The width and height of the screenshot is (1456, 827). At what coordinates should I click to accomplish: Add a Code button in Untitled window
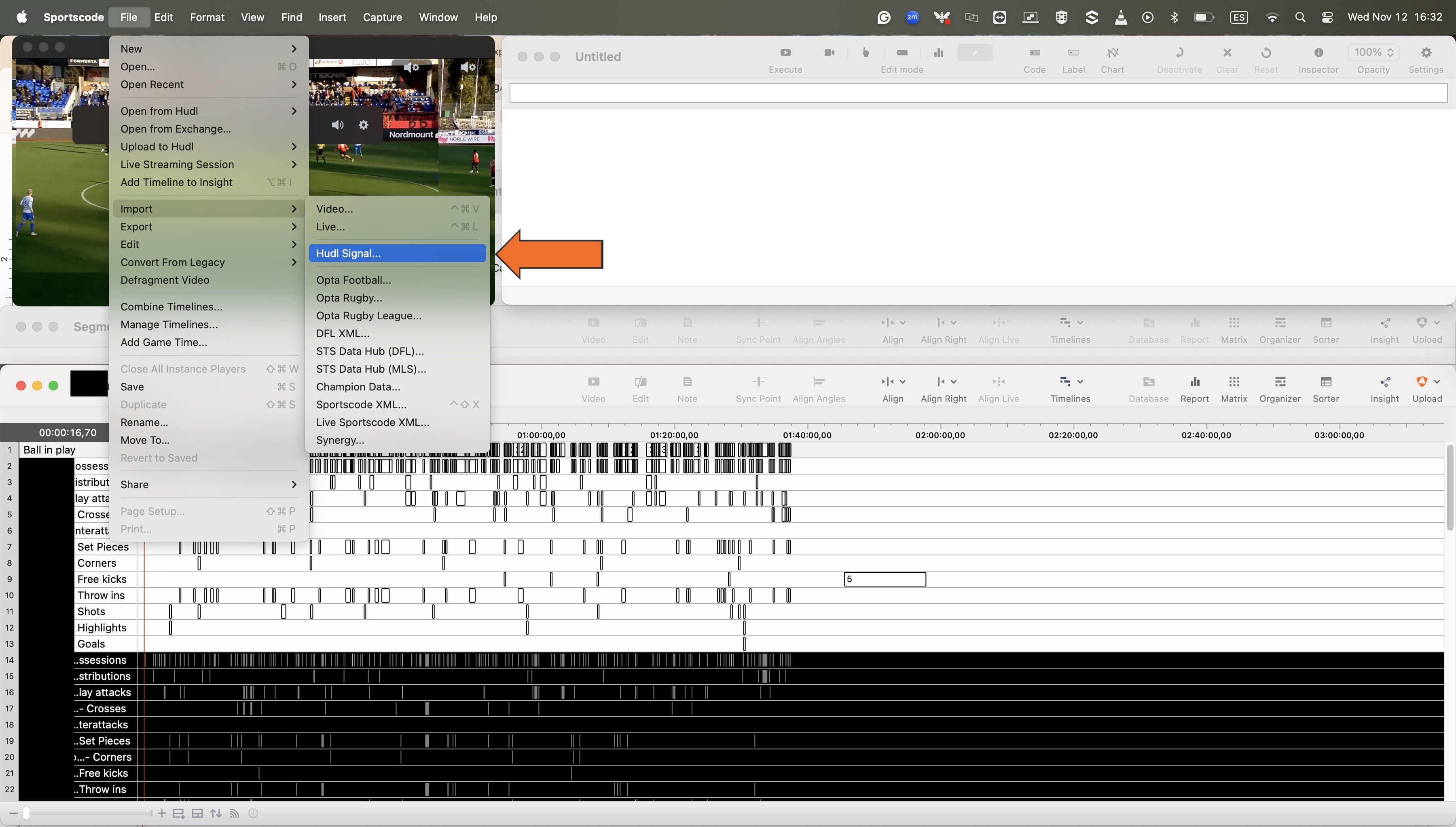coord(1034,60)
